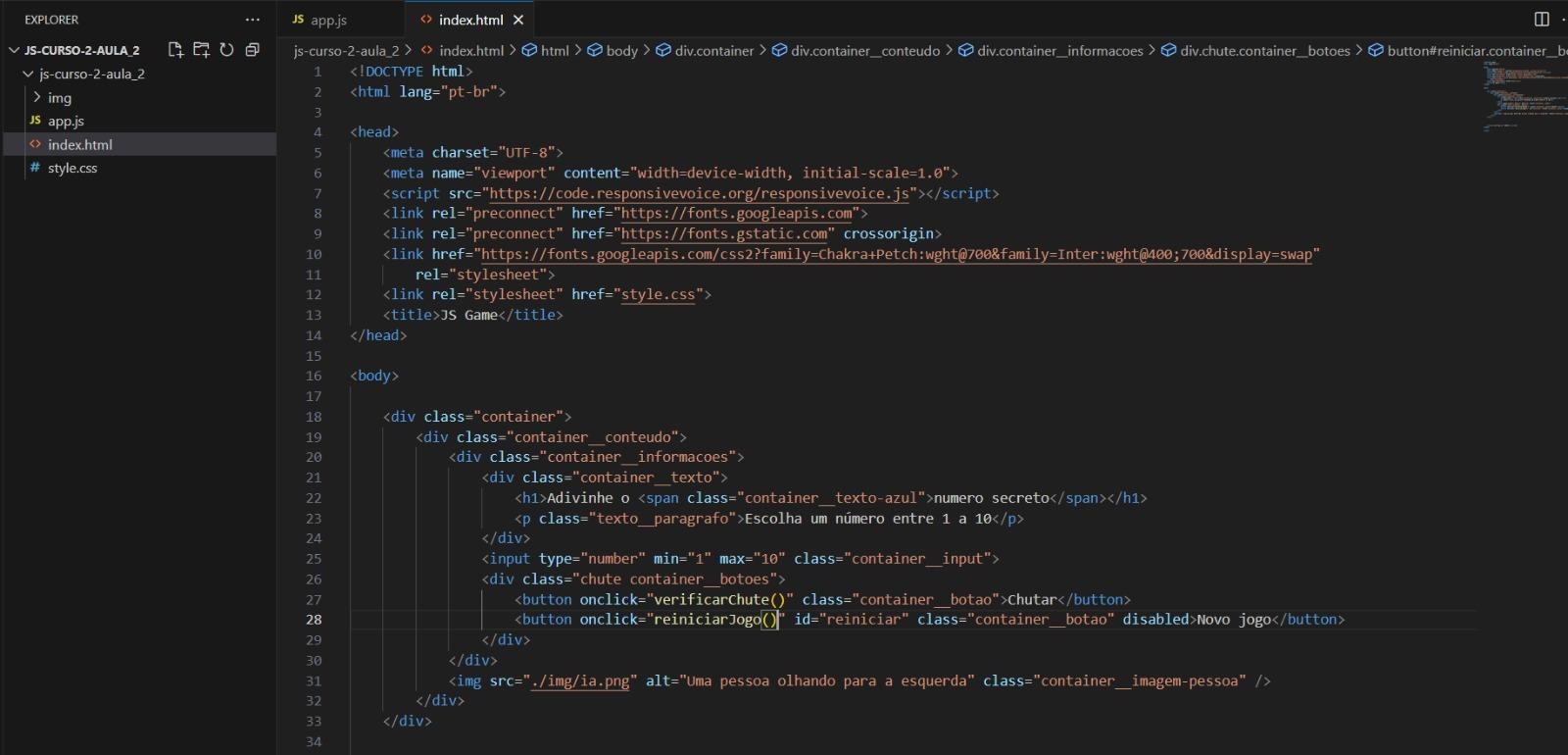Click the cube icon before div.chute.container__botoes breadcrumb
This screenshot has height=755, width=1568.
pyautogui.click(x=1168, y=51)
